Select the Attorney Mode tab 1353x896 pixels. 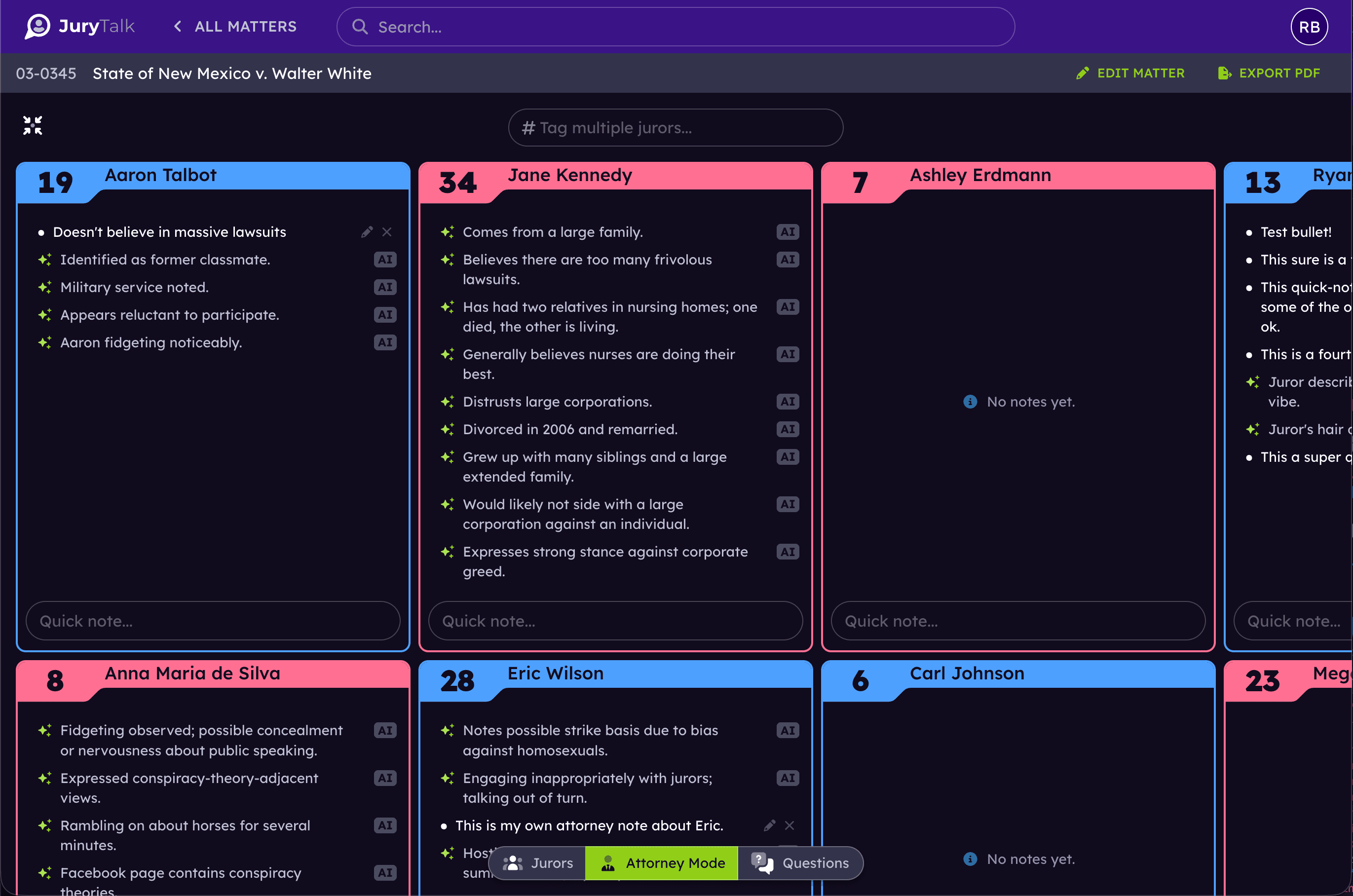[x=662, y=863]
